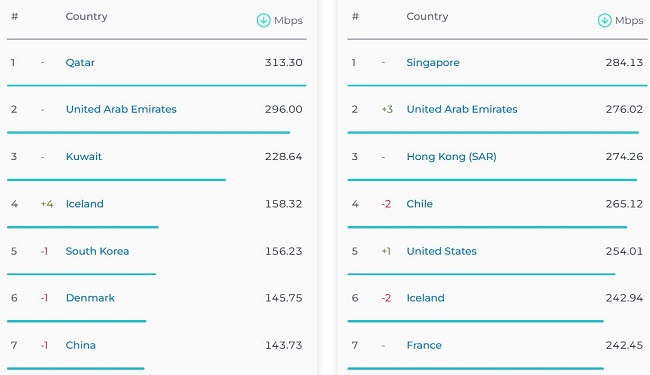Open Iceland link in right table
650x375 pixels.
(x=425, y=298)
